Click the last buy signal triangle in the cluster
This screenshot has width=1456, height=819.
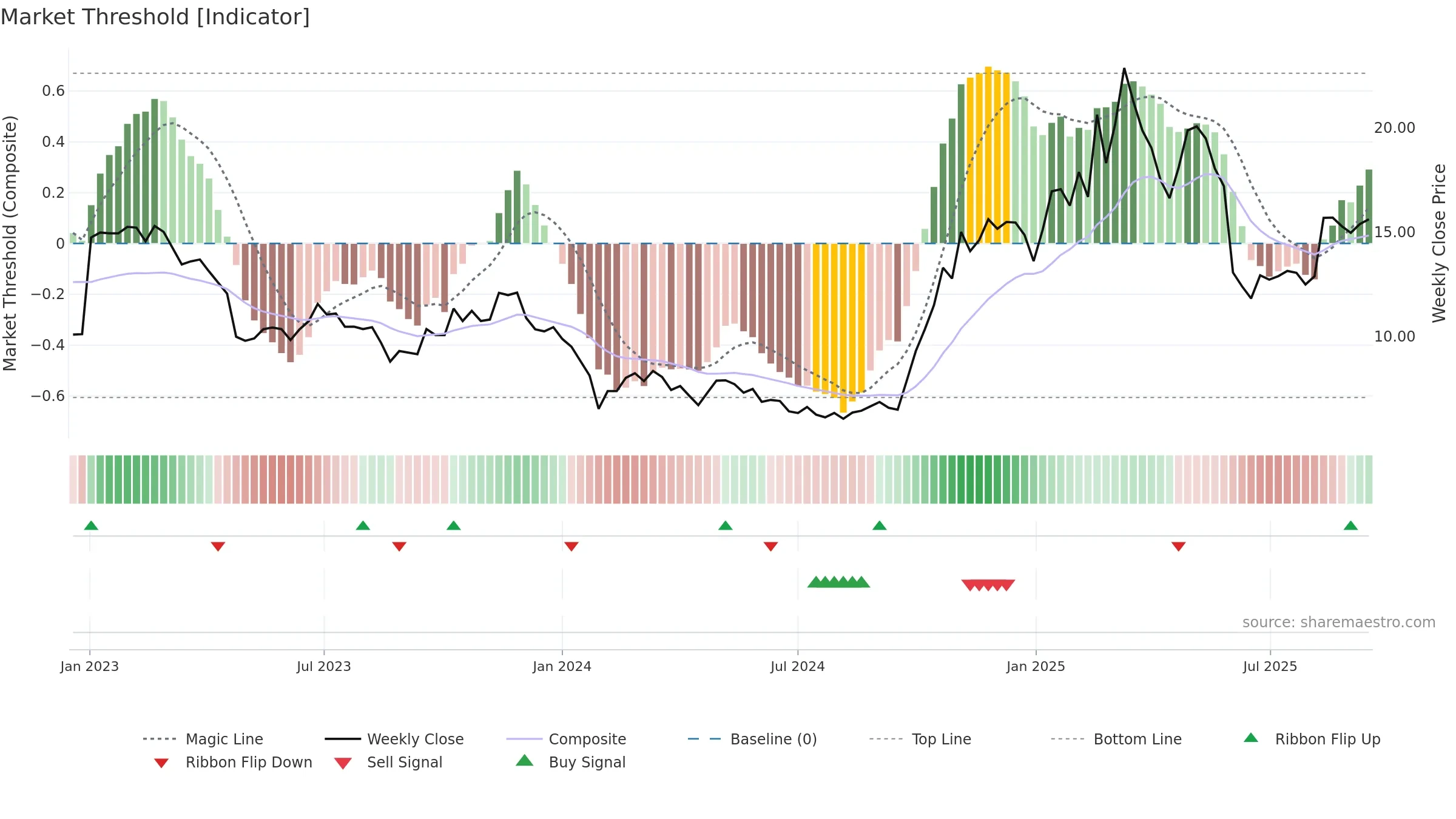click(862, 582)
